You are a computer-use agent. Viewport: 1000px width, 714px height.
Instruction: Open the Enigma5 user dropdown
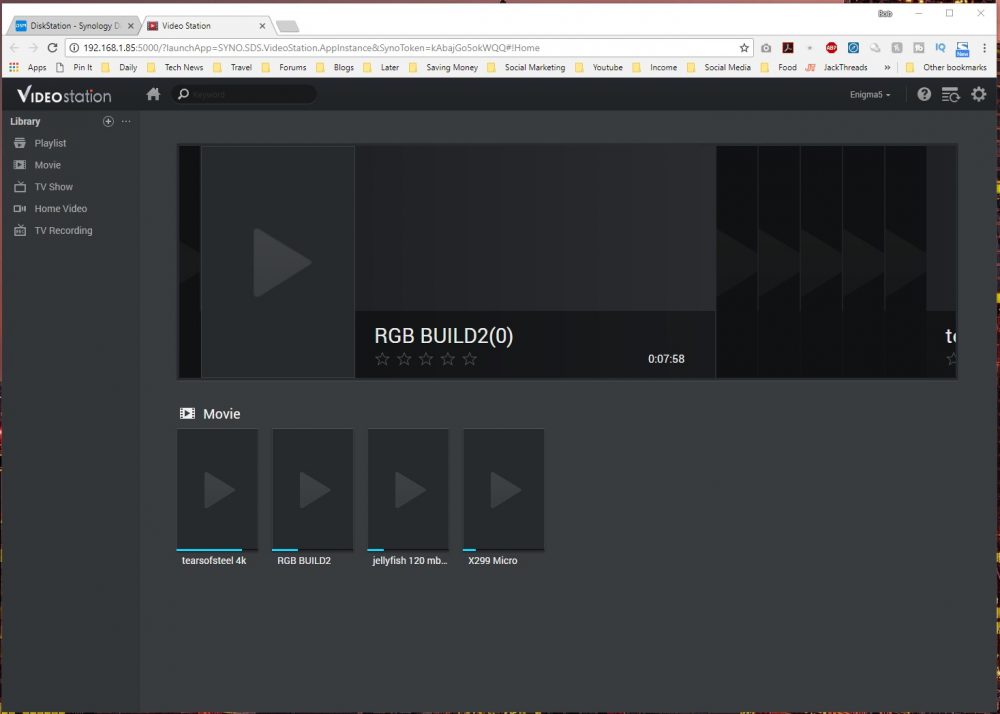click(870, 94)
